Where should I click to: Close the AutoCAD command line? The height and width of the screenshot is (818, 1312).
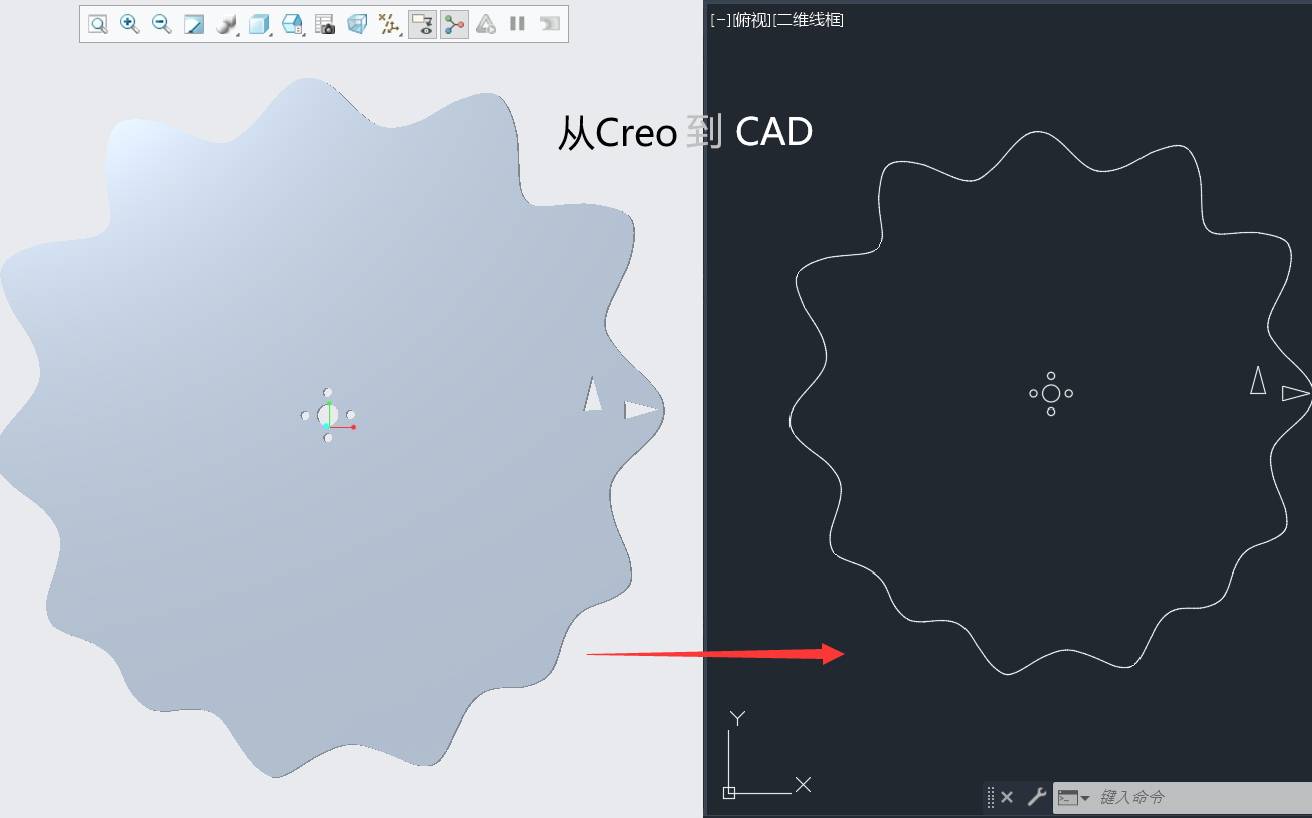1007,797
